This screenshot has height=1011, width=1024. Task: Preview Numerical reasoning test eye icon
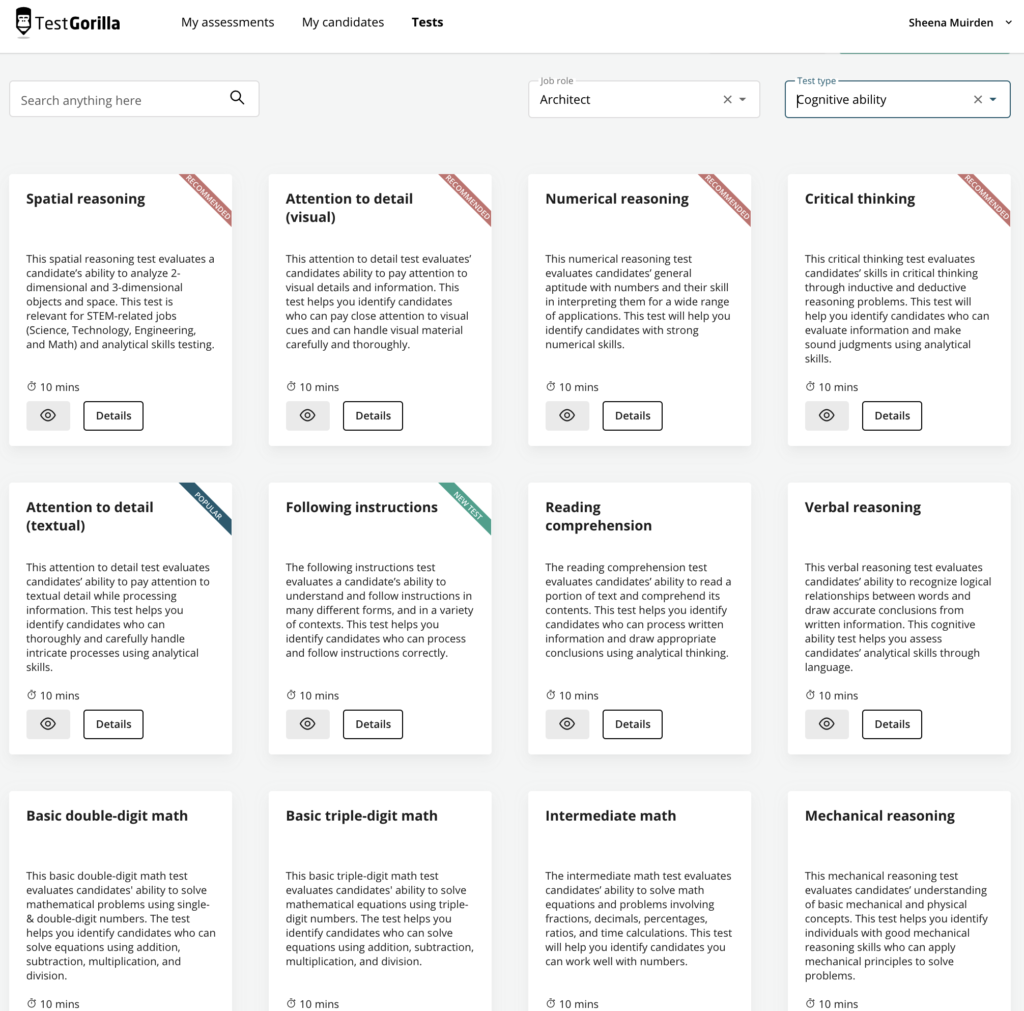(x=567, y=415)
